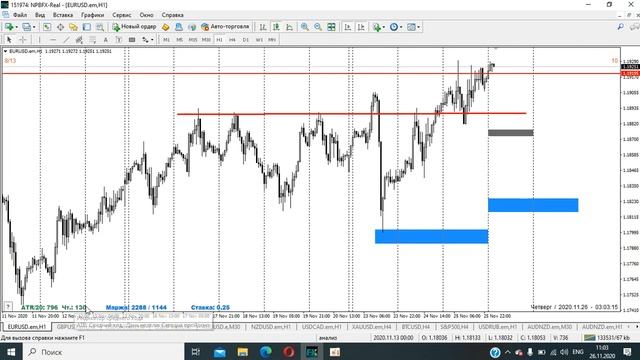Open MetaEditor yellow diamond icon
Image resolution: width=640 pixels, height=360 pixels.
click(x=165, y=27)
